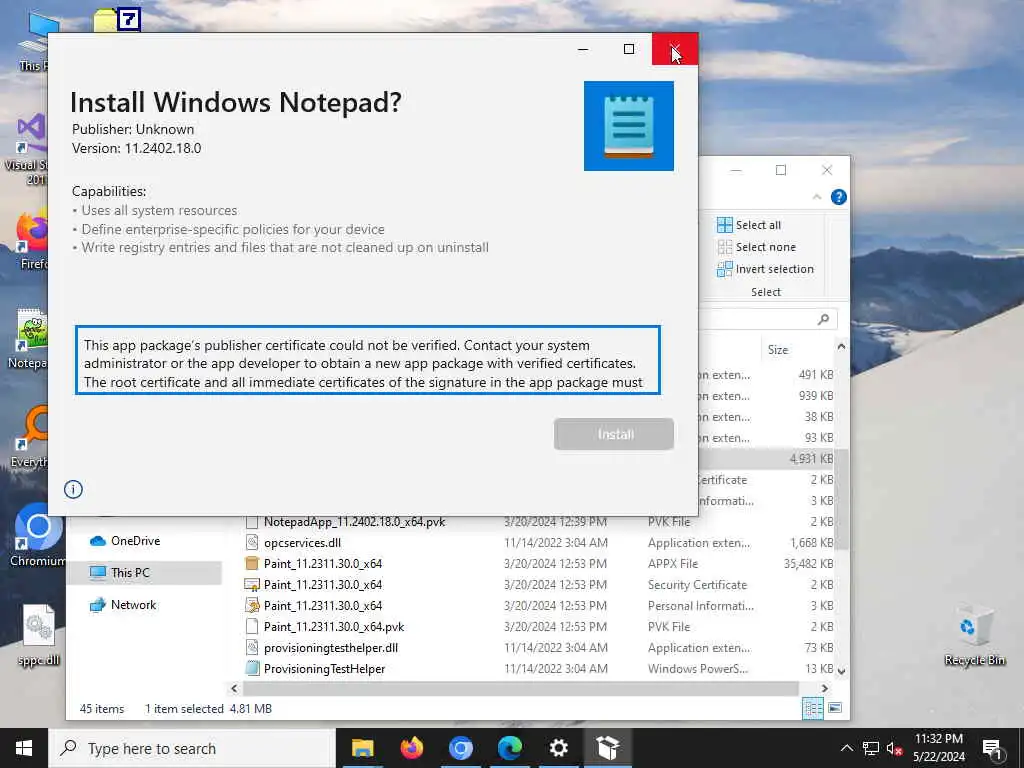The width and height of the screenshot is (1024, 768).
Task: Open File Explorer help question mark icon
Action: 839,197
